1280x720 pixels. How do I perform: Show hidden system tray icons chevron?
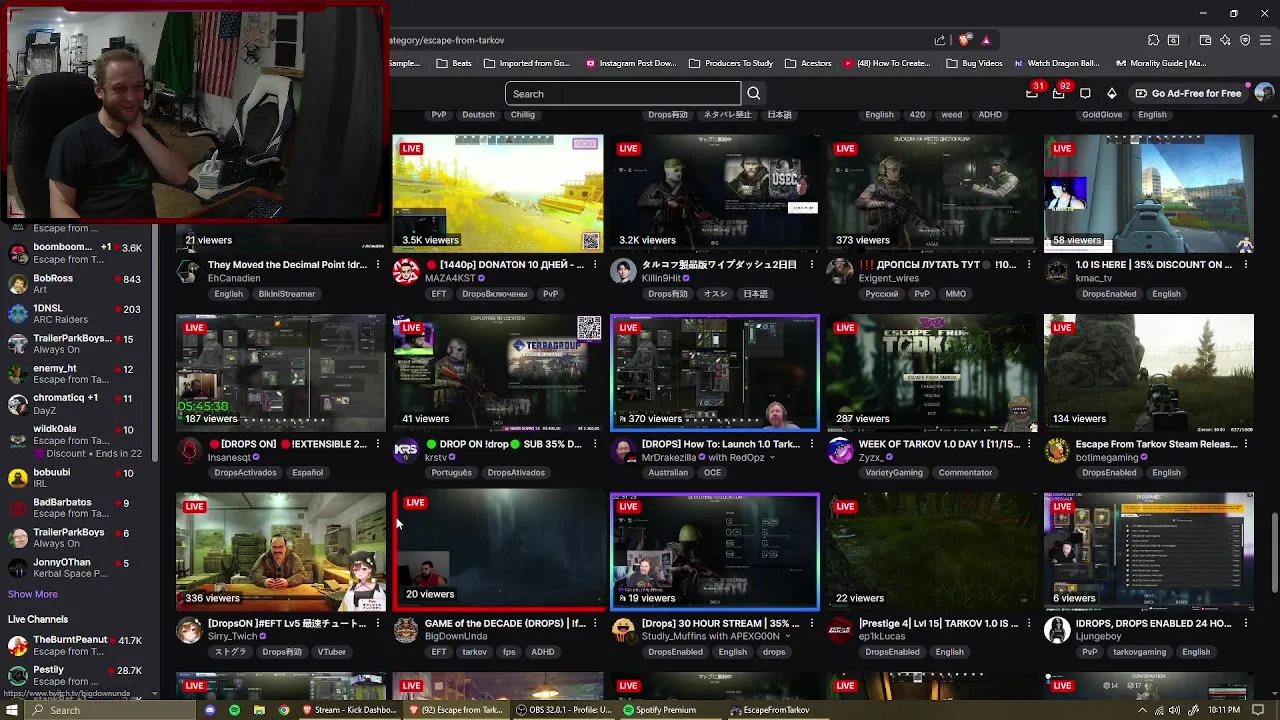(1143, 710)
